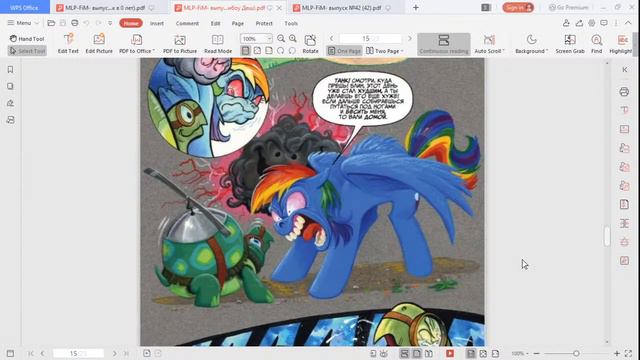
Task: Click the status bar page number field
Action: tap(78, 353)
